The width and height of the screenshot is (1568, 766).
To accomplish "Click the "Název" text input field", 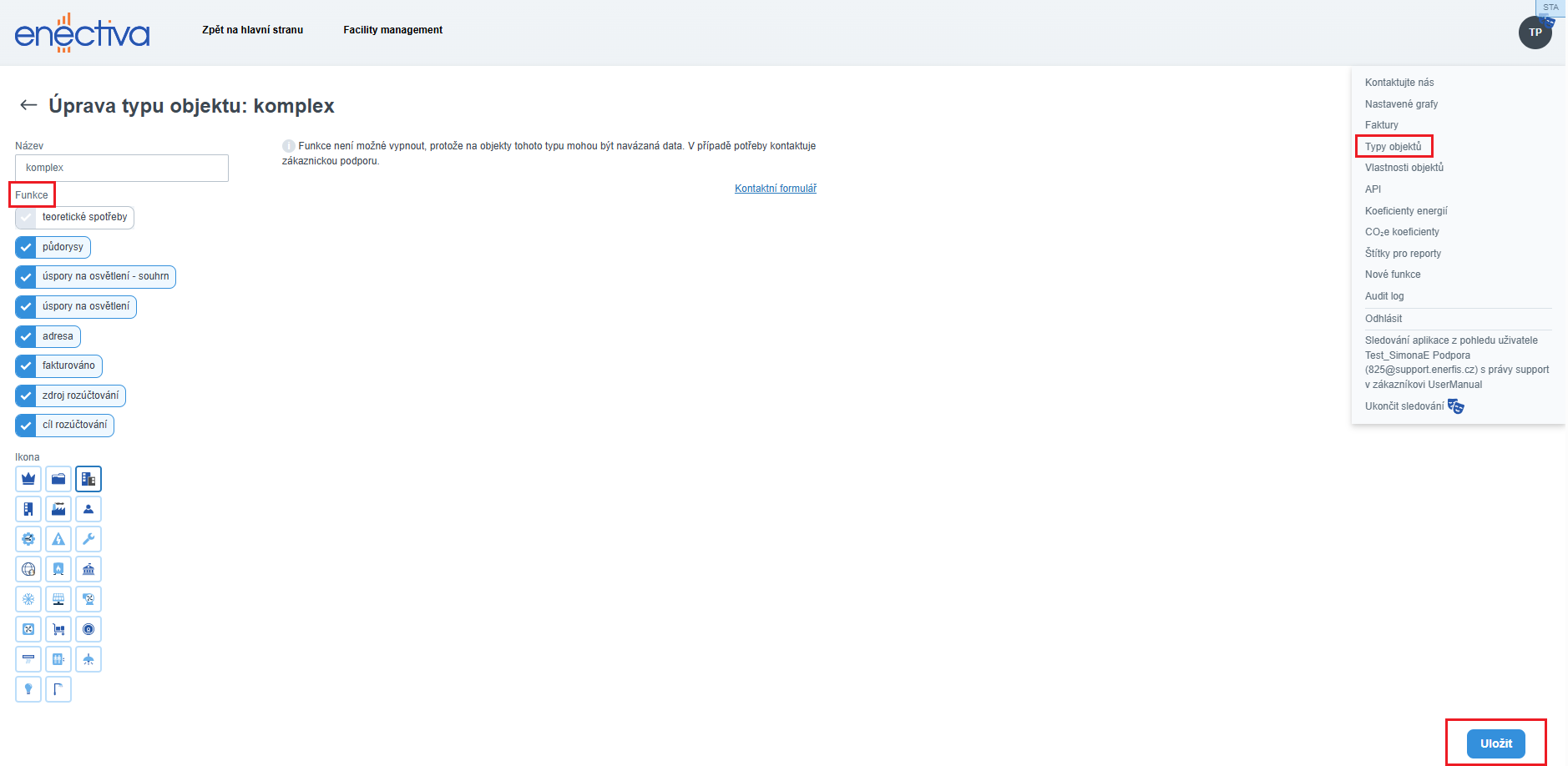I will point(122,168).
